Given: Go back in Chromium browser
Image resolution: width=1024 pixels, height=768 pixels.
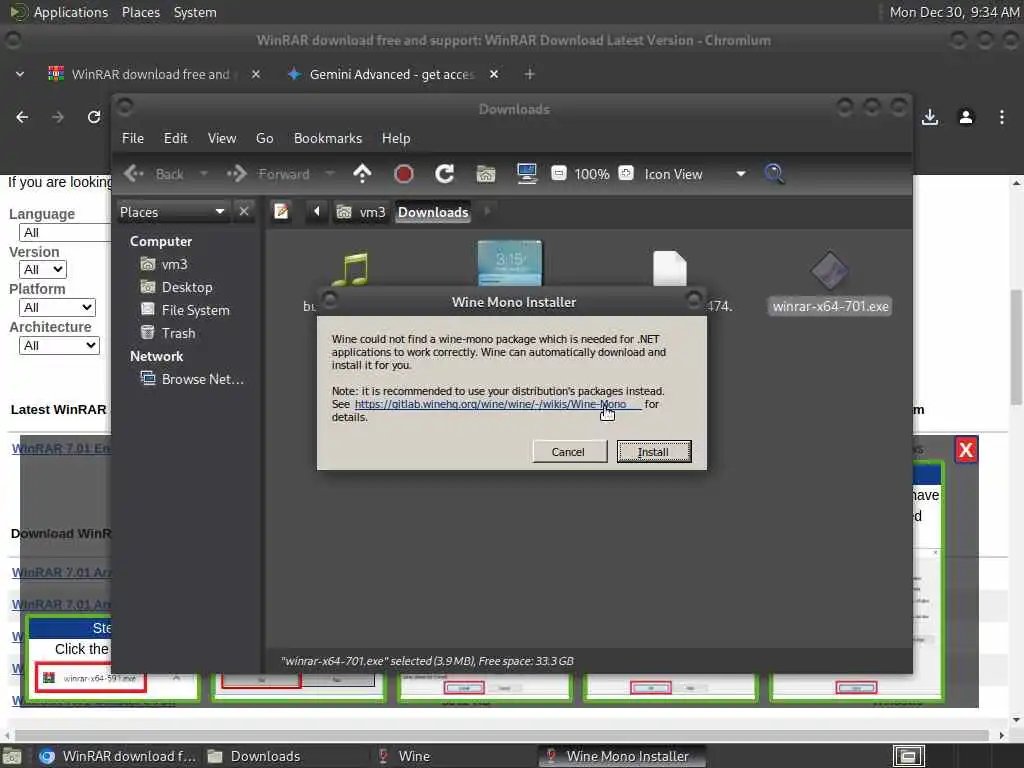Looking at the screenshot, I should (22, 117).
